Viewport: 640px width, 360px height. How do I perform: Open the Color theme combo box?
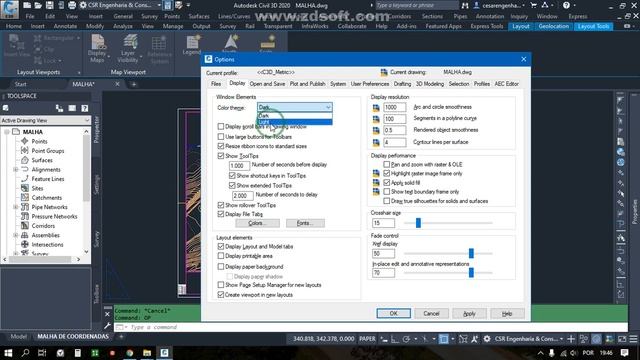pos(294,107)
